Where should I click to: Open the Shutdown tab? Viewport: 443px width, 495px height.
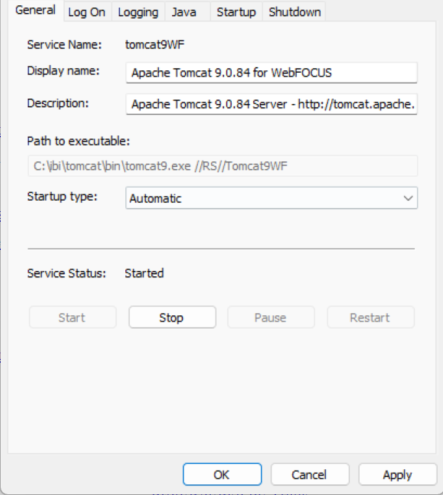tap(295, 12)
